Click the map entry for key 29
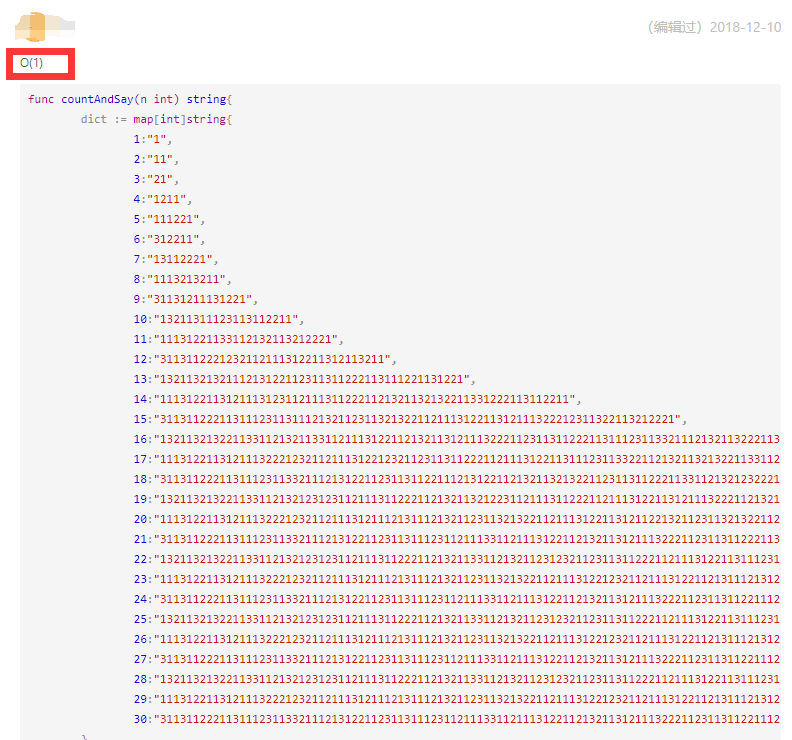Screen dimensions: 792x740 click(457, 700)
